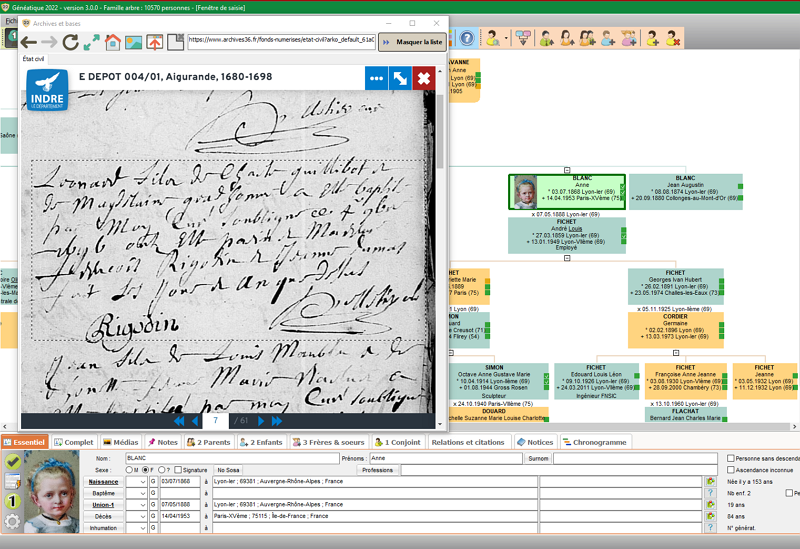The width and height of the screenshot is (800, 549).
Task: Click the tree layout boxes icon
Action: click(523, 38)
